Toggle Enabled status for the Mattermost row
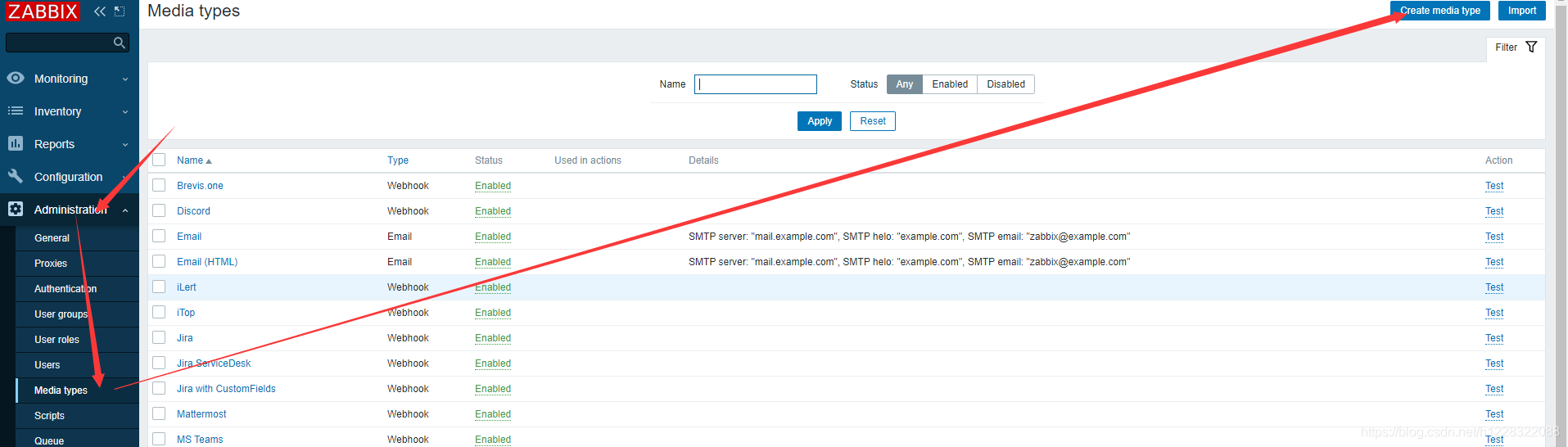The height and width of the screenshot is (447, 1568). 493,414
